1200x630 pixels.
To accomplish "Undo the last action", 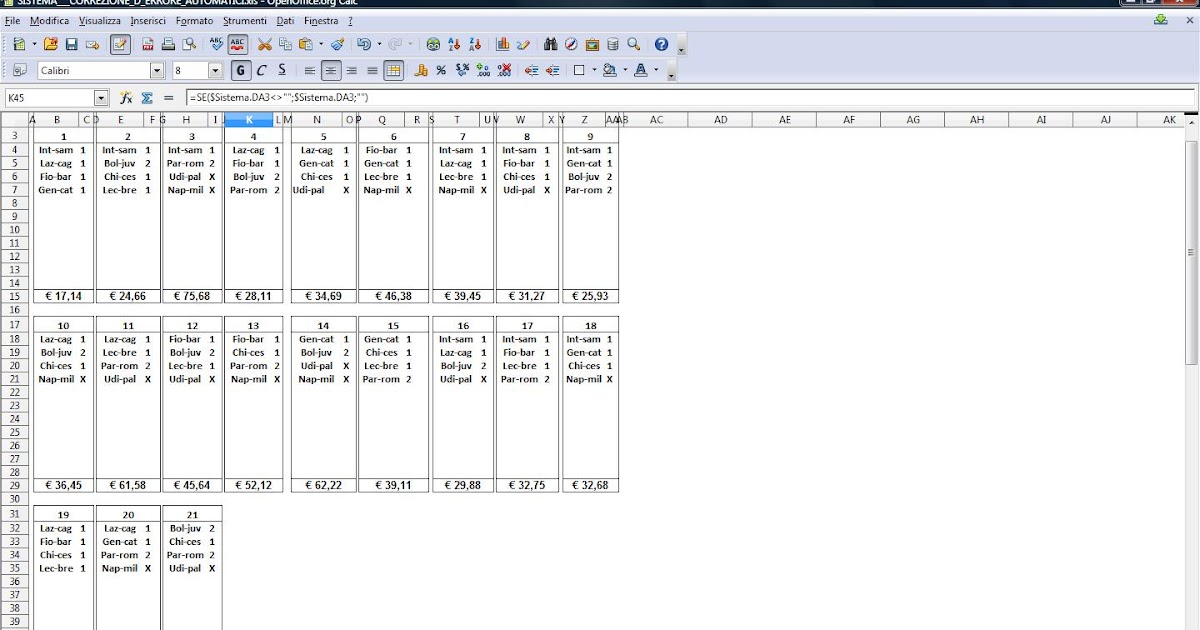I will (364, 44).
